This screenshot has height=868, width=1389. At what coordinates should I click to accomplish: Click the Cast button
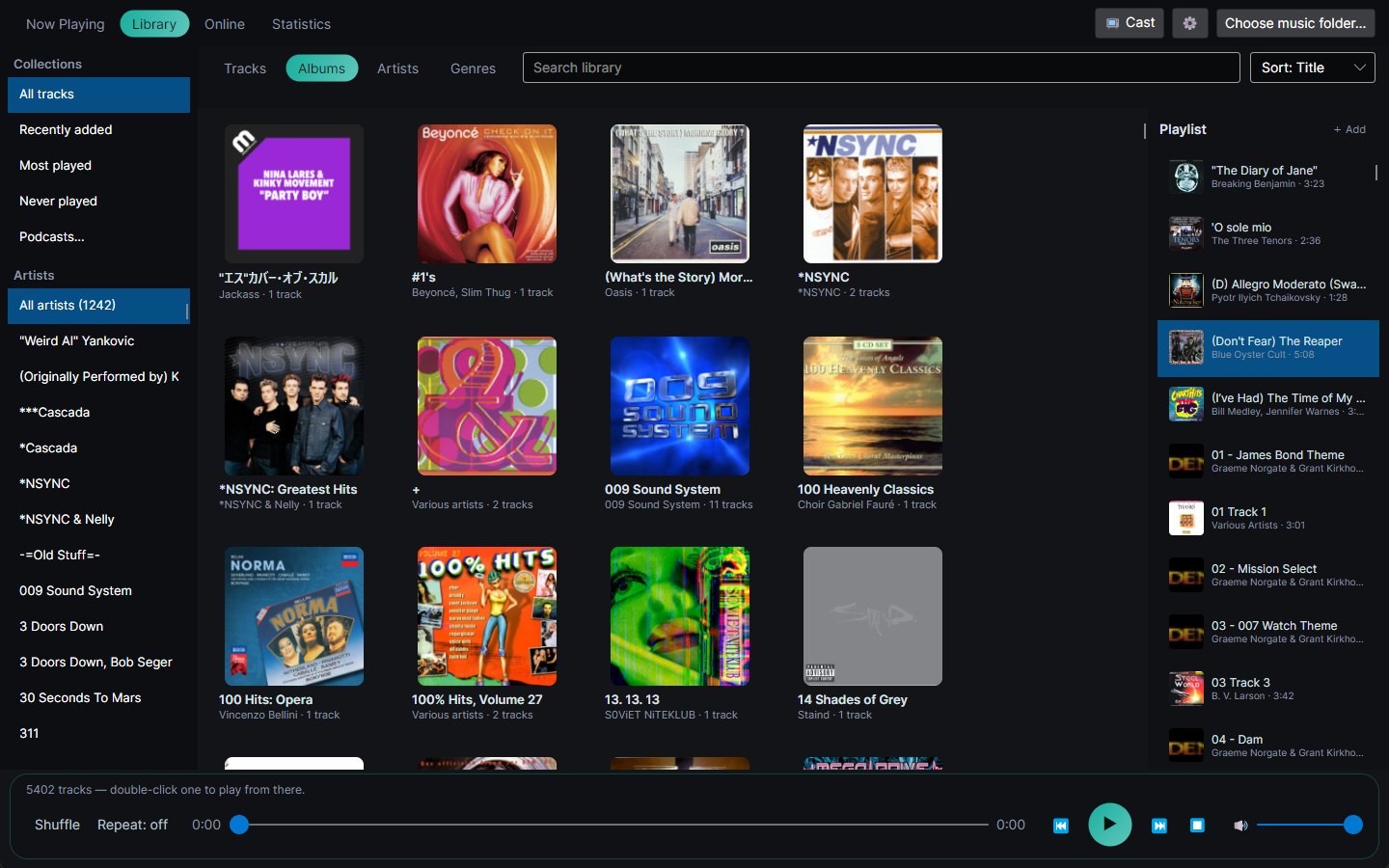[1130, 23]
